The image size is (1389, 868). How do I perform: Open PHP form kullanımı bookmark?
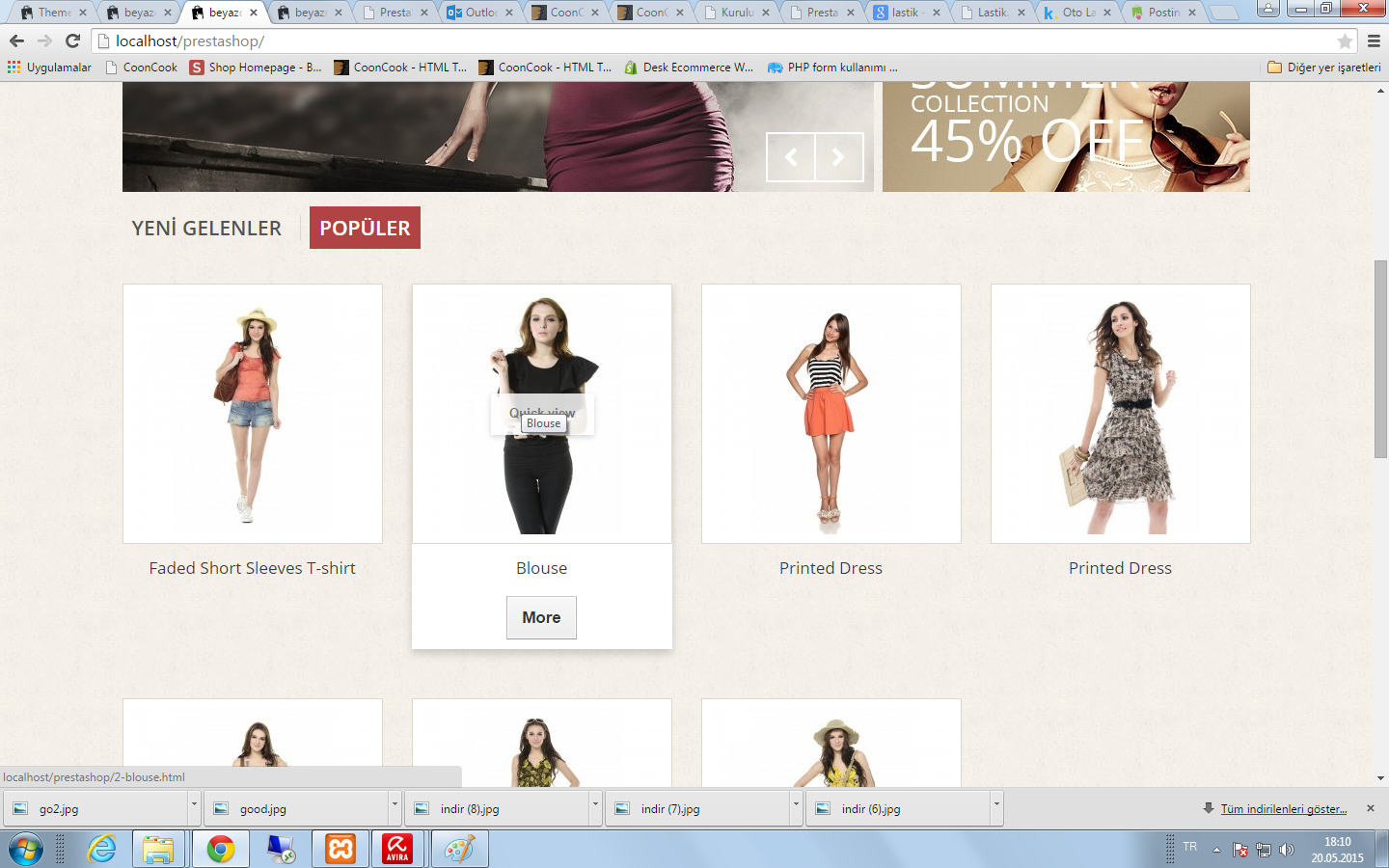point(832,68)
